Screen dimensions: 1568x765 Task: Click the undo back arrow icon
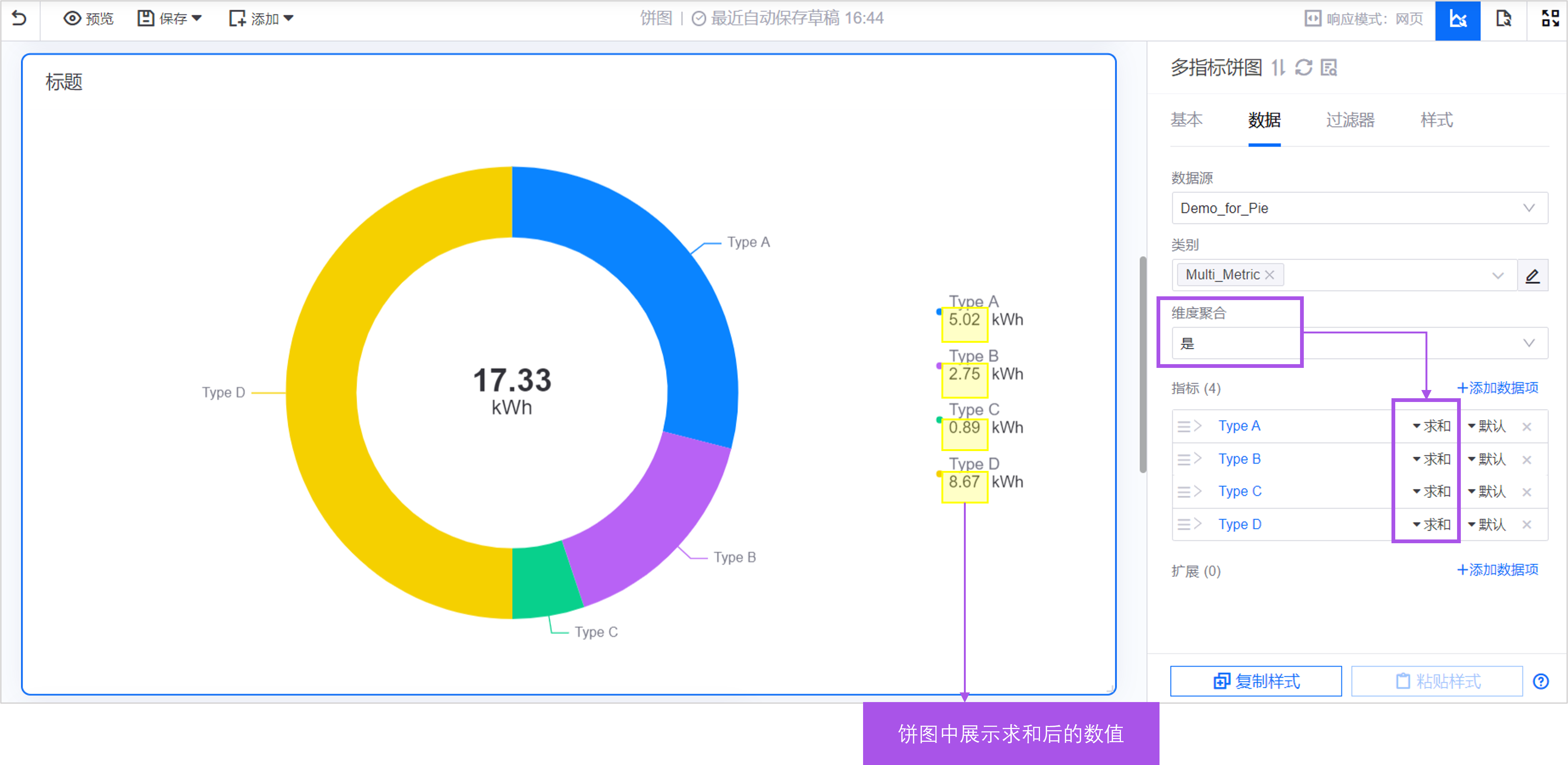[x=19, y=18]
